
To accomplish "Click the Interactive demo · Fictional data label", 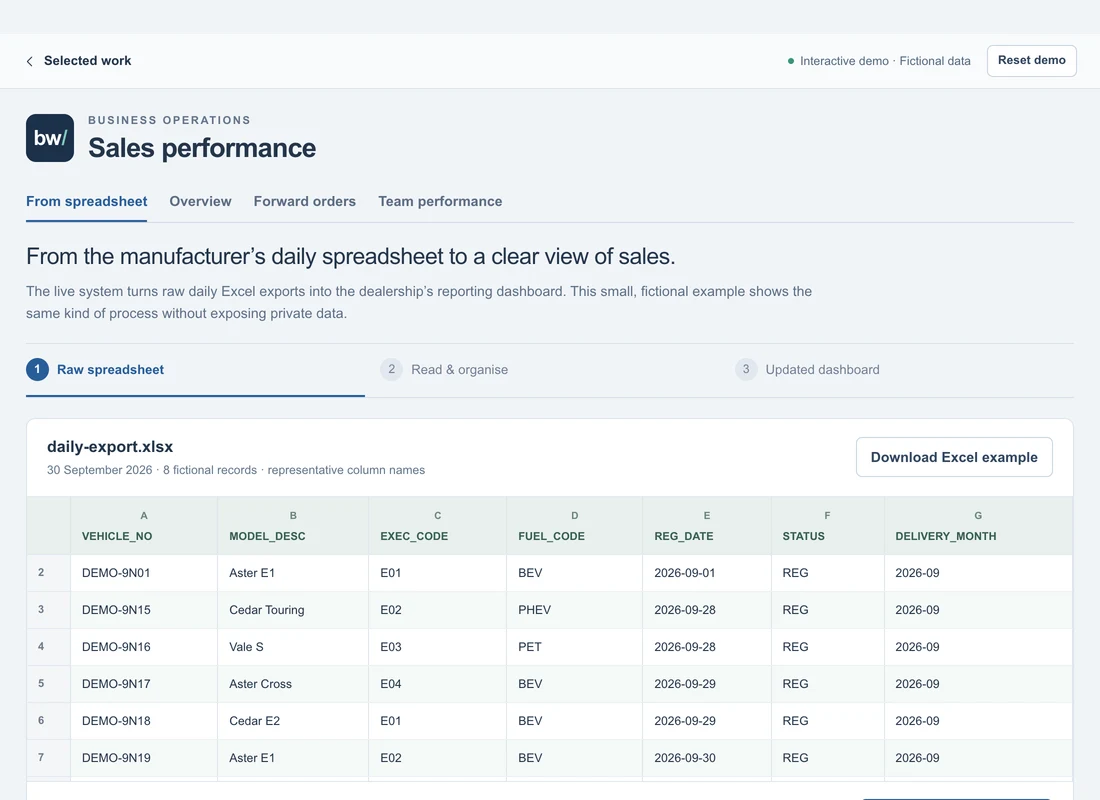I will pyautogui.click(x=885, y=61).
